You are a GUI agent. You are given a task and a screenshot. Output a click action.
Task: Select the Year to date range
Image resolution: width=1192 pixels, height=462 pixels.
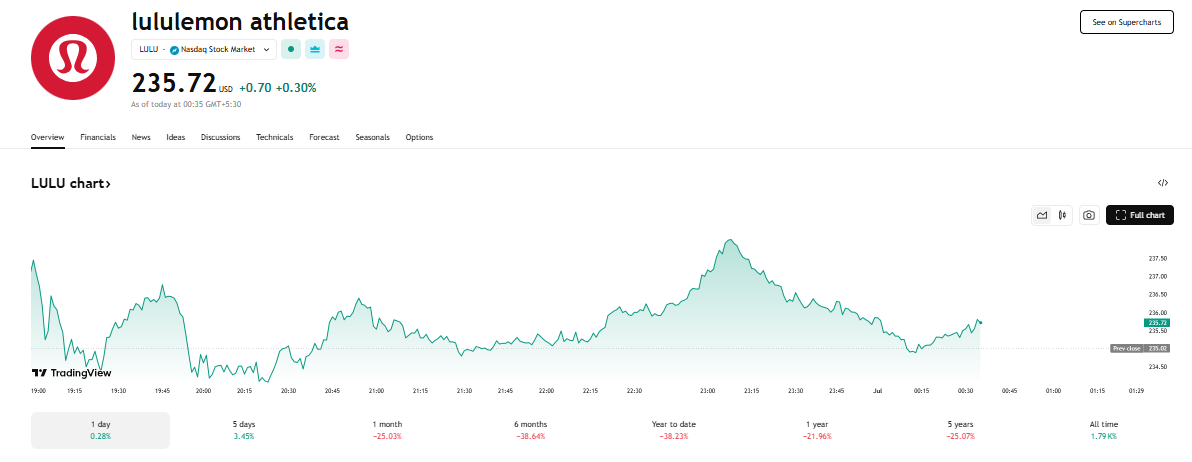[674, 430]
